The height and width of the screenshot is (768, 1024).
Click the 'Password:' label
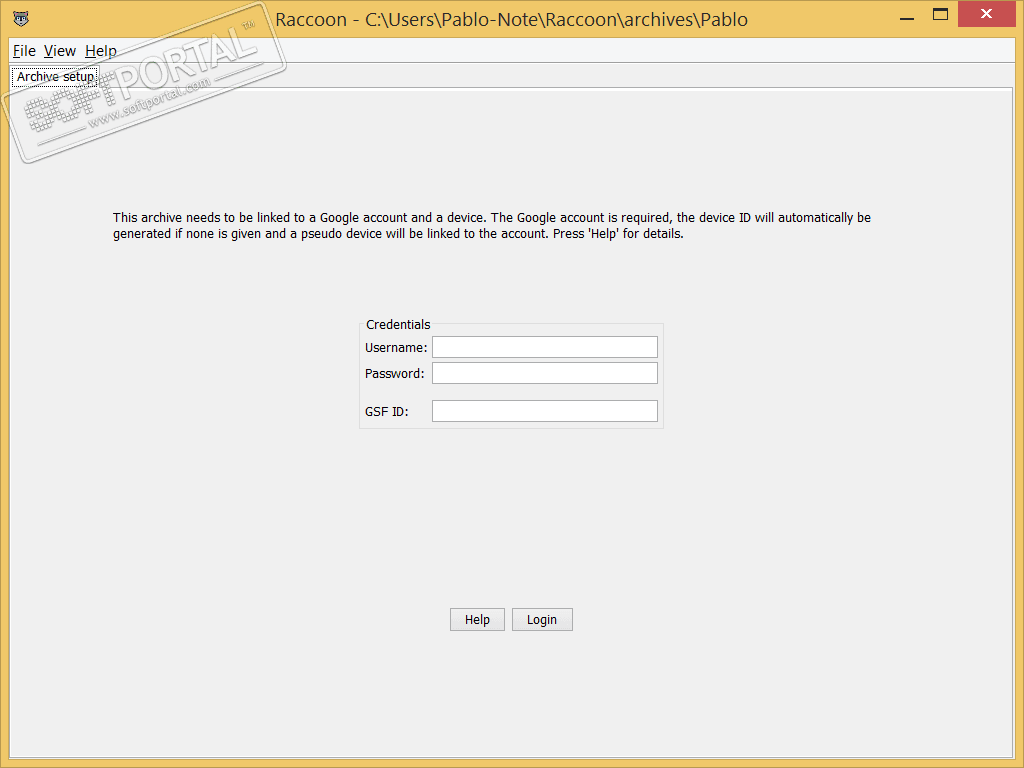tap(394, 374)
